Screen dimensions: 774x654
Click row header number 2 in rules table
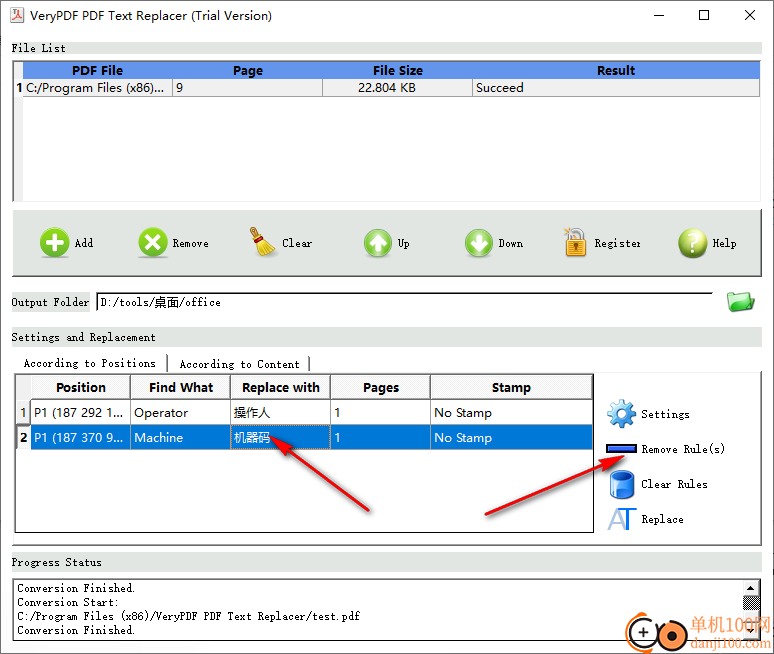[23, 438]
